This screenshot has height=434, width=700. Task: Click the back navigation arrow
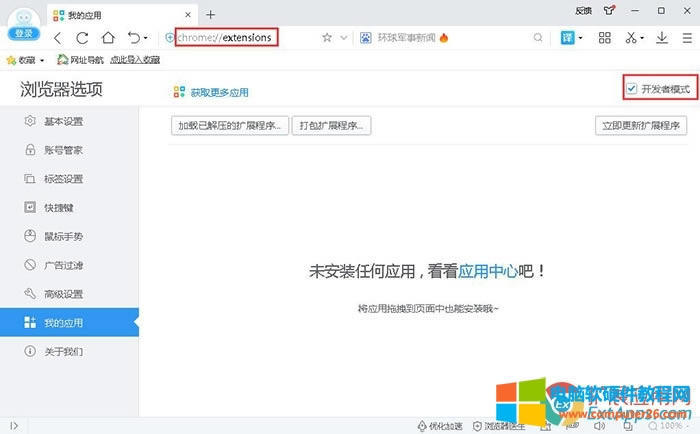click(x=57, y=38)
